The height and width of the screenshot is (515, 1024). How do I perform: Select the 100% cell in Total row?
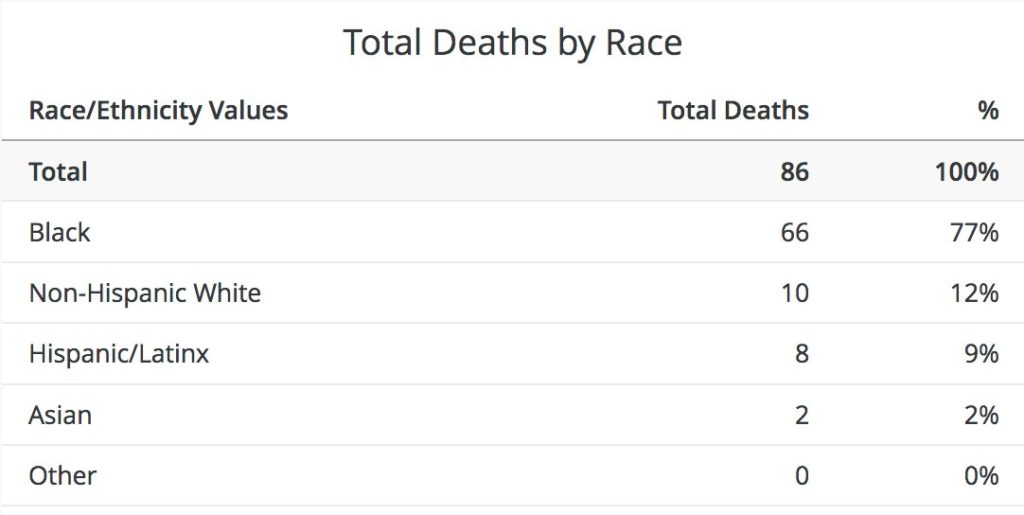click(966, 172)
